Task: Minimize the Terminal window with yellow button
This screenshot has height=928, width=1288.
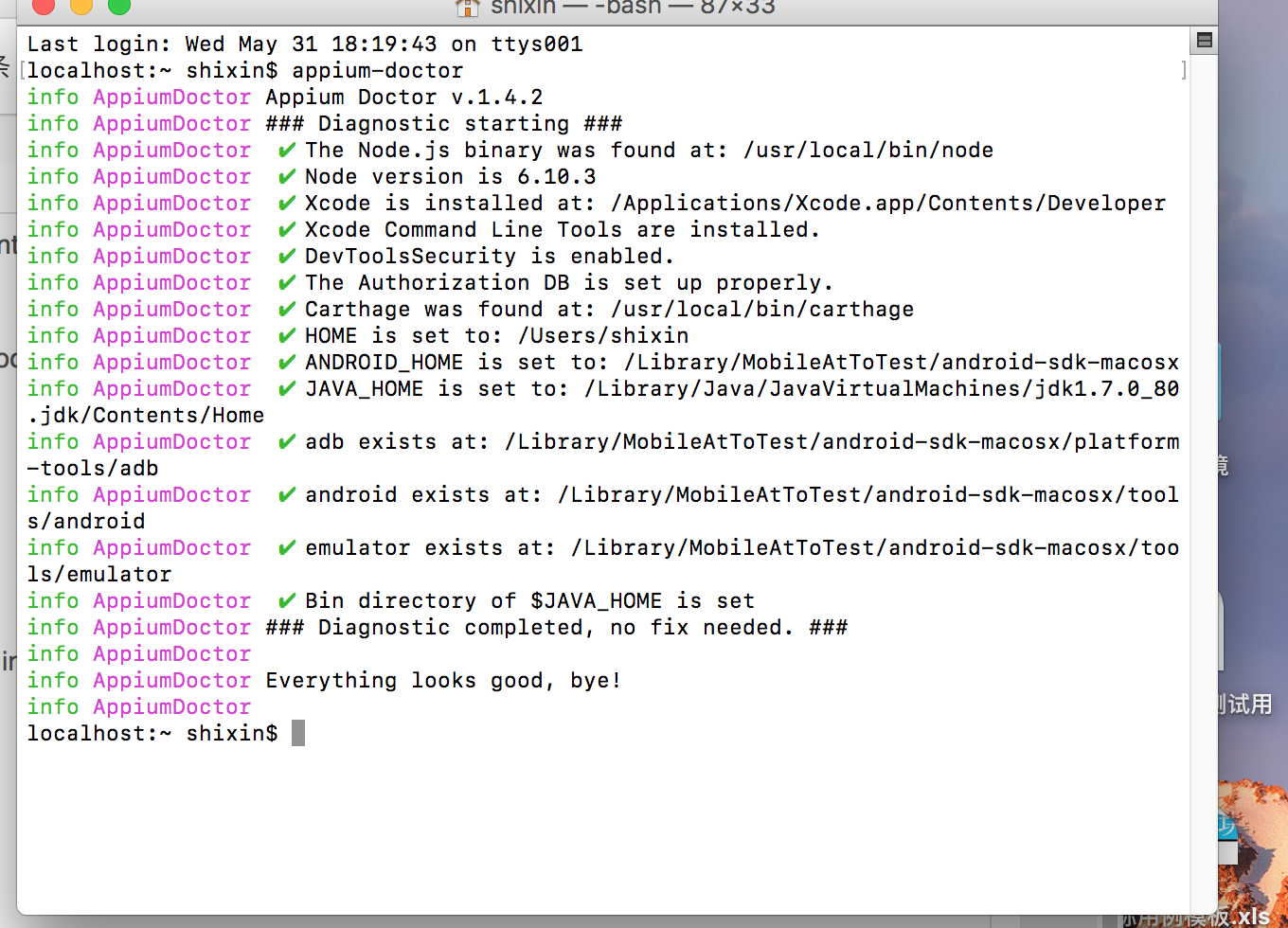Action: coord(81,6)
